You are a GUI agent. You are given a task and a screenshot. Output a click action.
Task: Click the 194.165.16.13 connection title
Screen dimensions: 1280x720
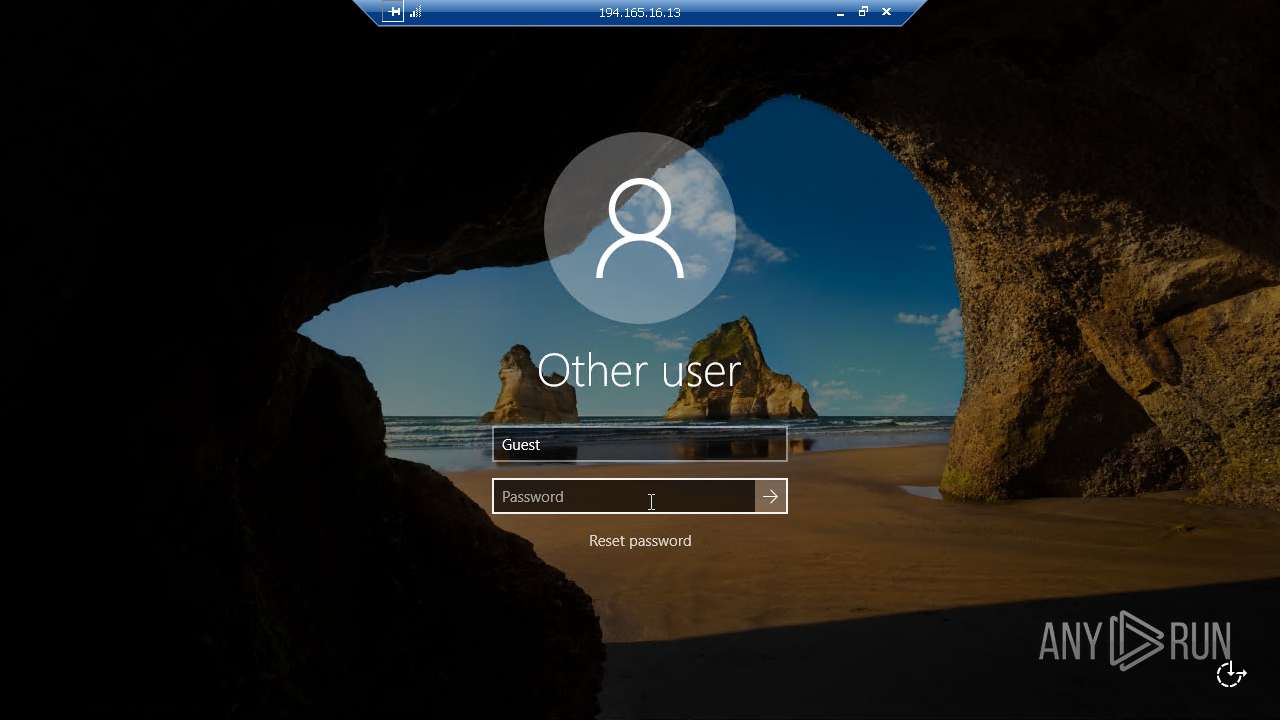(639, 13)
